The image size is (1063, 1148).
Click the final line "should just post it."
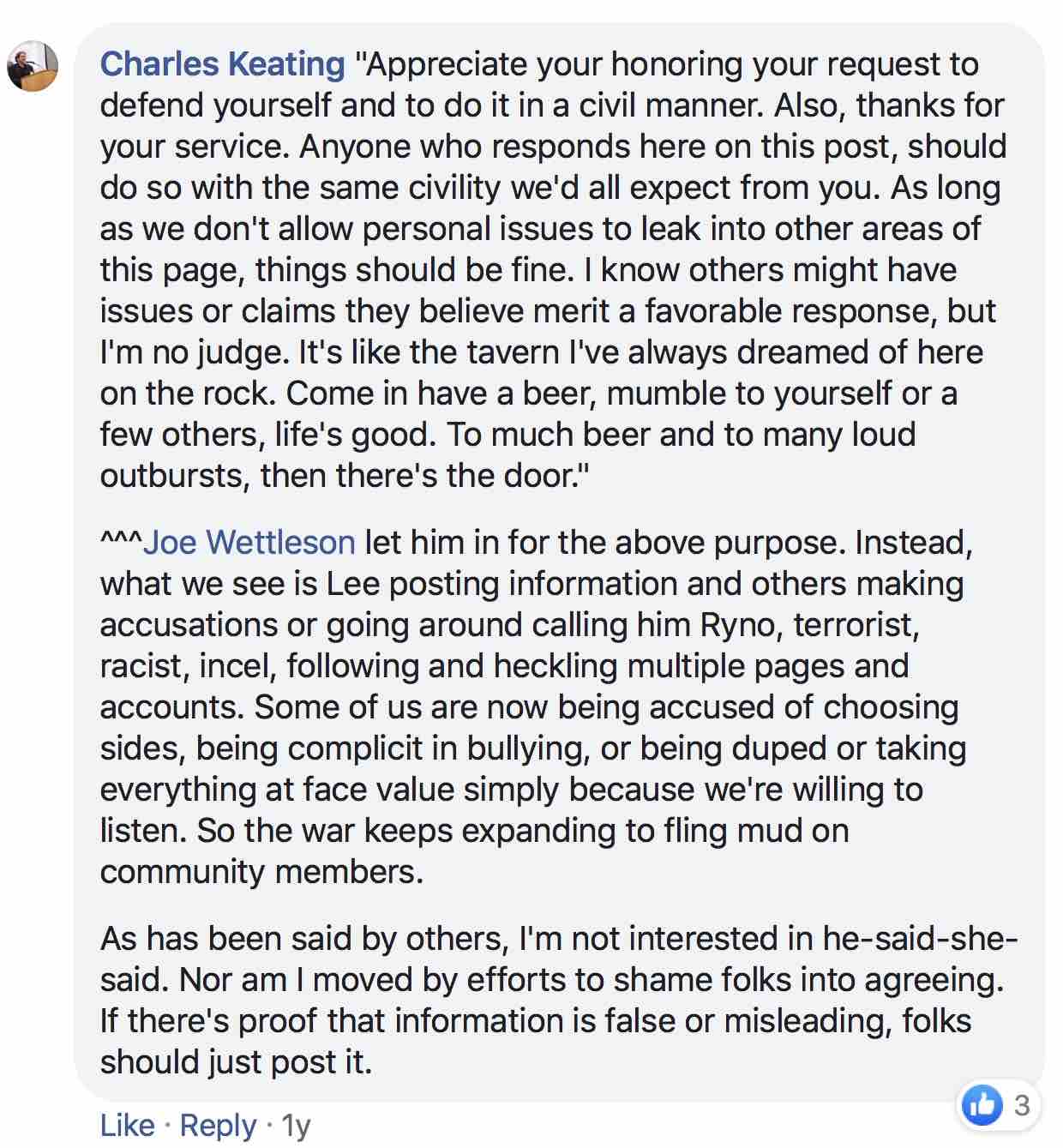pos(236,1062)
